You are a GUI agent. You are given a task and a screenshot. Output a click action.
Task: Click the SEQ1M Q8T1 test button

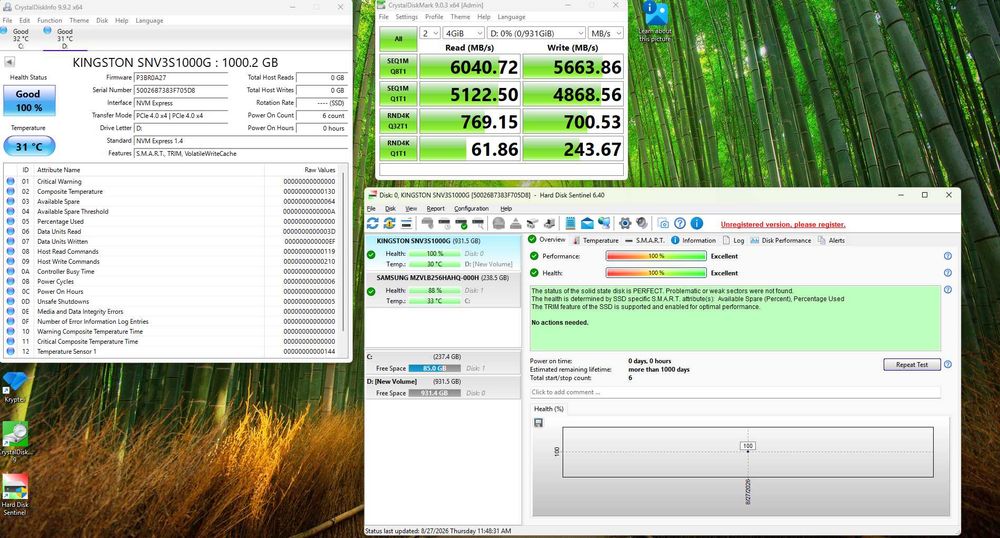point(398,66)
